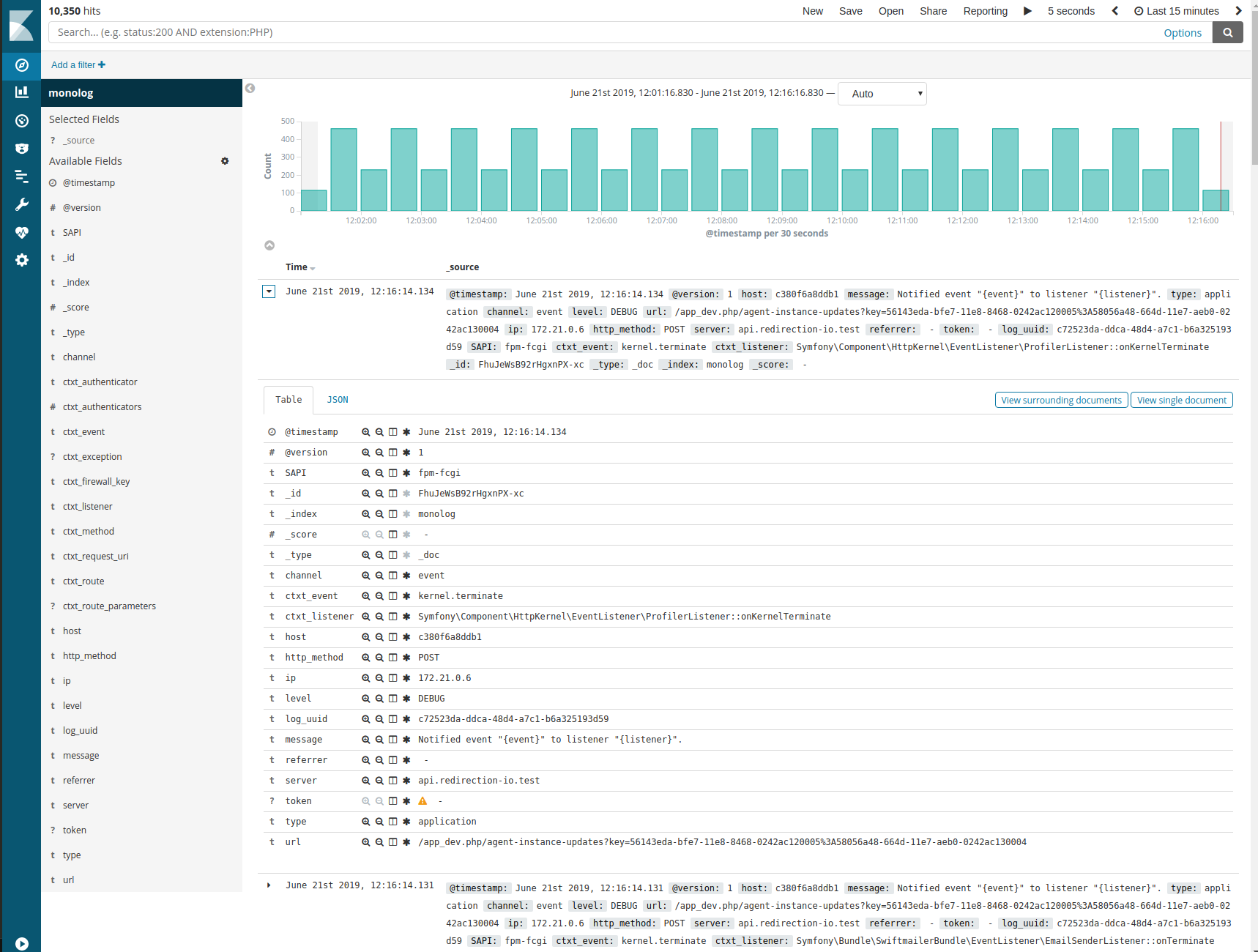Move time range forward with right chevron
Viewport: 1258px width, 952px height.
point(1238,11)
